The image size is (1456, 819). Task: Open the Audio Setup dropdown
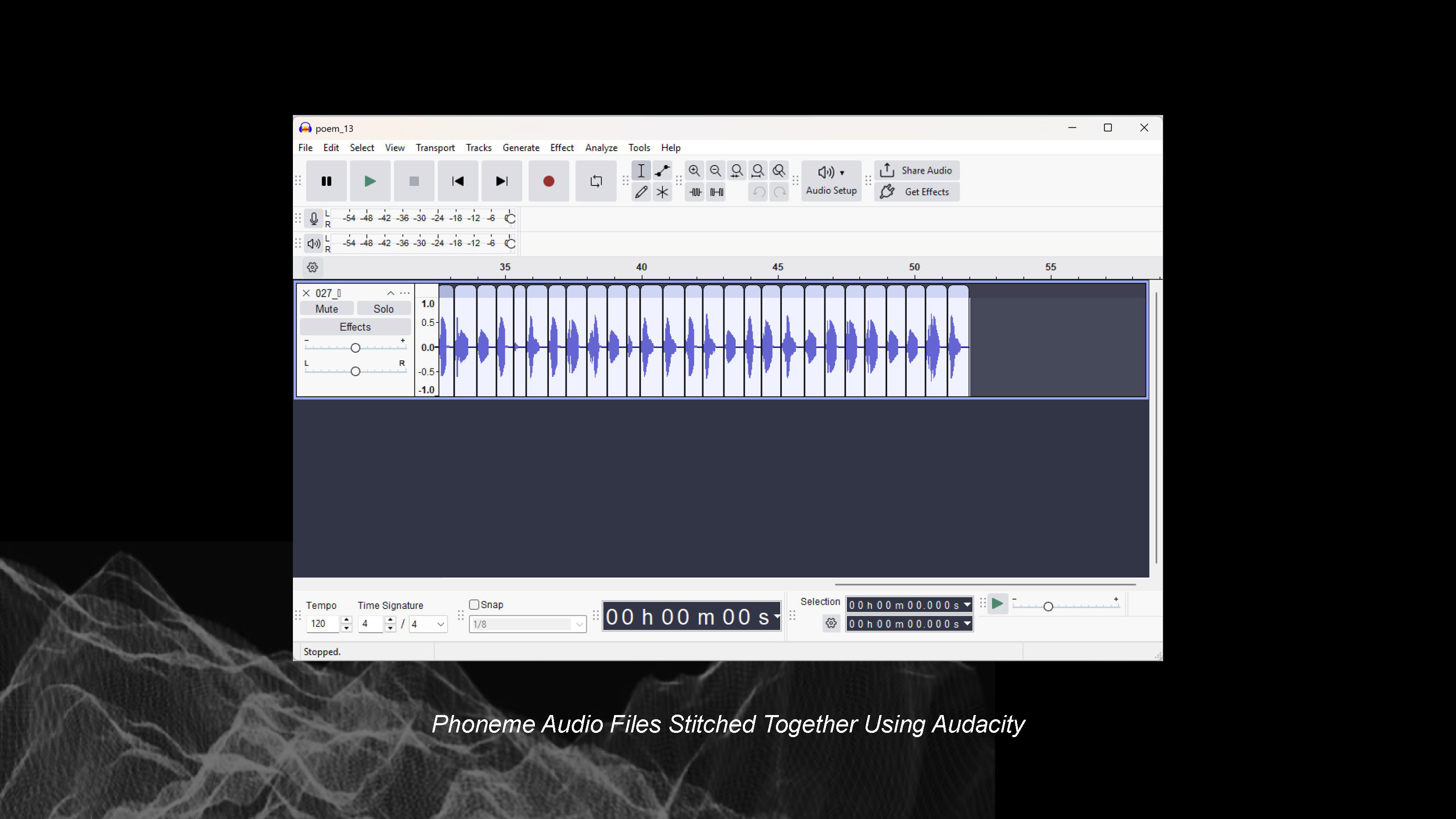coord(831,181)
